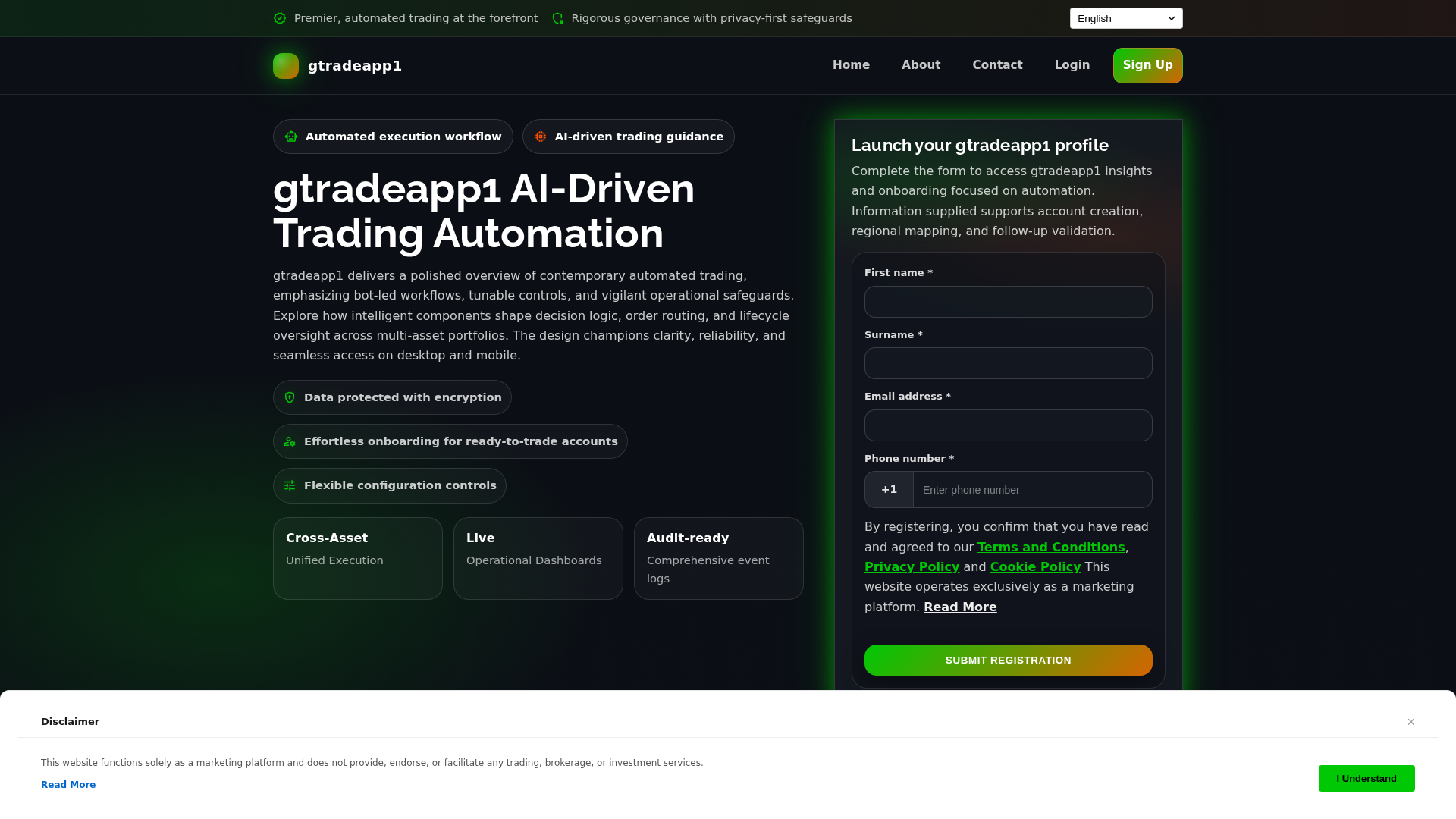Click the Launch your gtradeapp1 profile heading
This screenshot has height=819, width=1456.
pos(980,145)
